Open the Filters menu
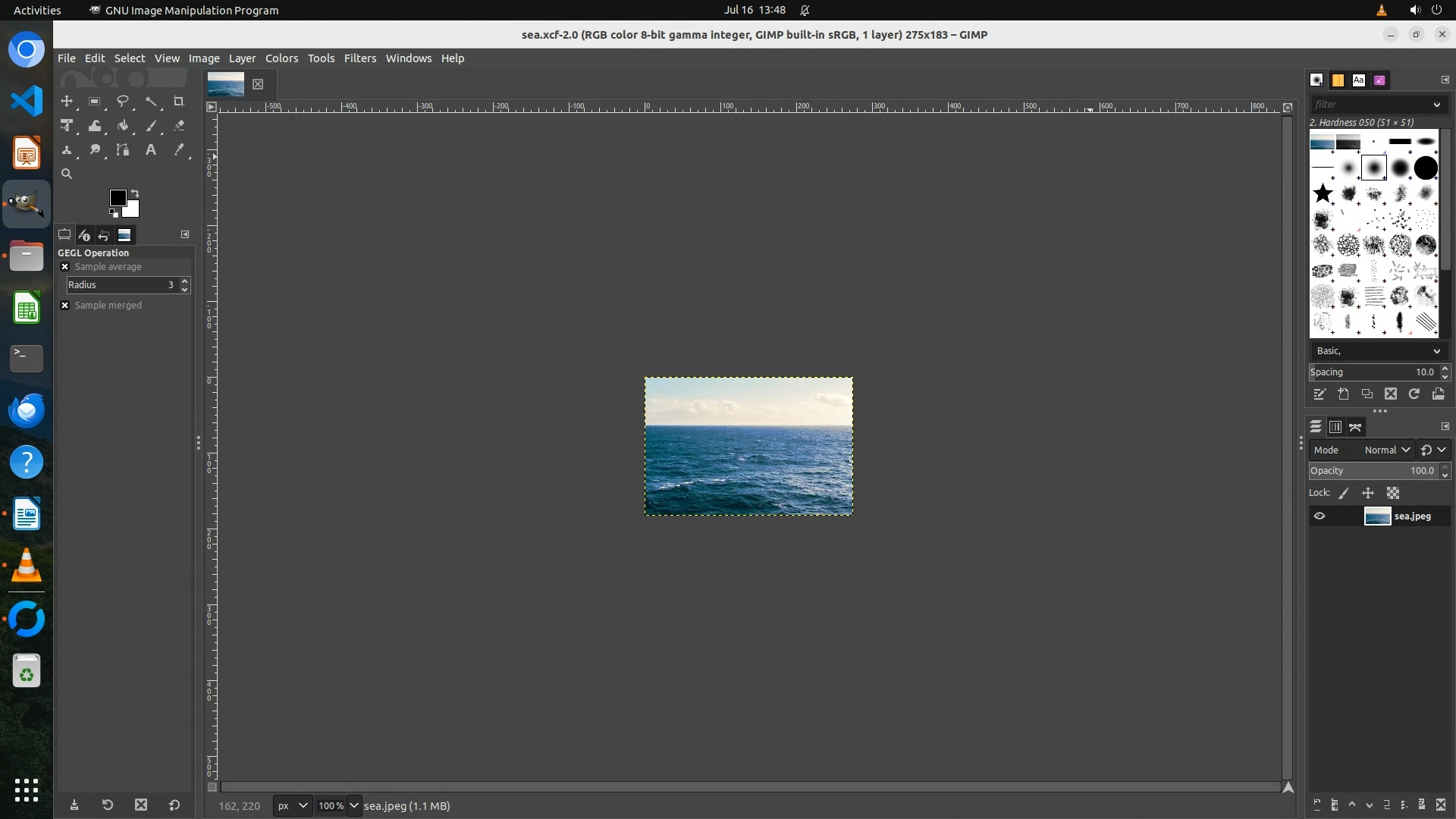Image resolution: width=1456 pixels, height=819 pixels. pos(359,58)
